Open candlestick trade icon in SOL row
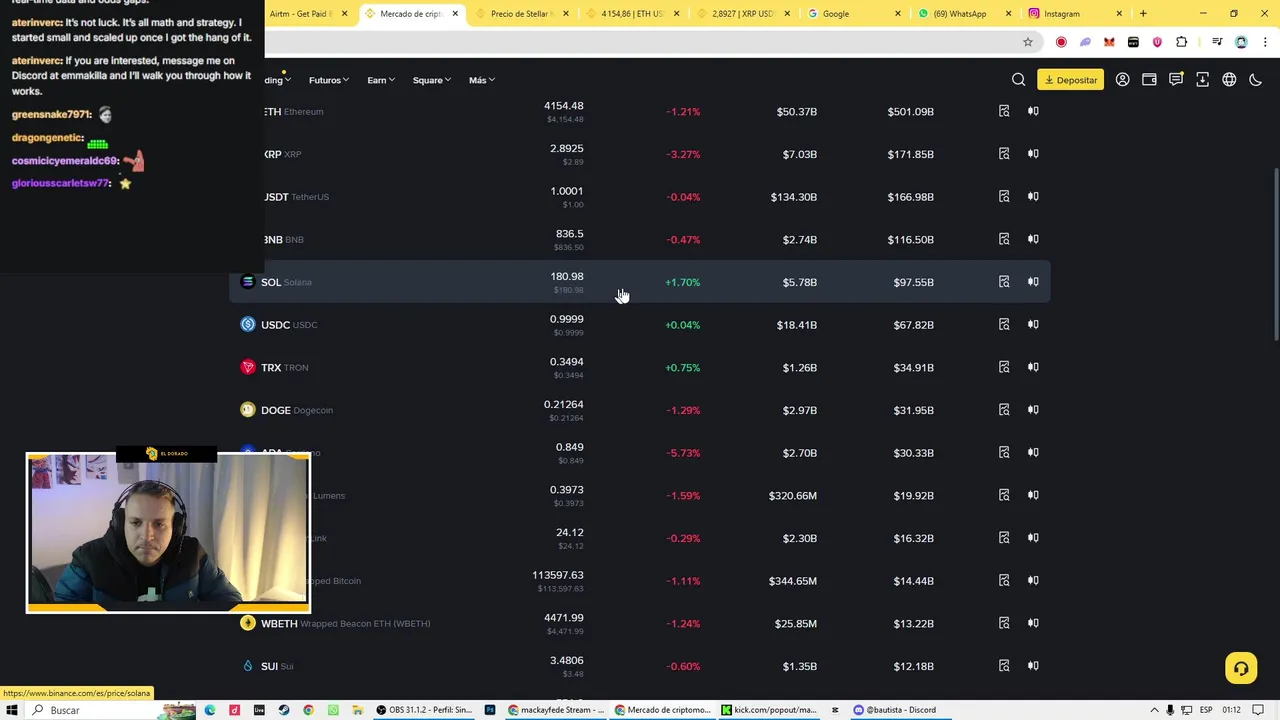The width and height of the screenshot is (1280, 720). [x=1033, y=282]
